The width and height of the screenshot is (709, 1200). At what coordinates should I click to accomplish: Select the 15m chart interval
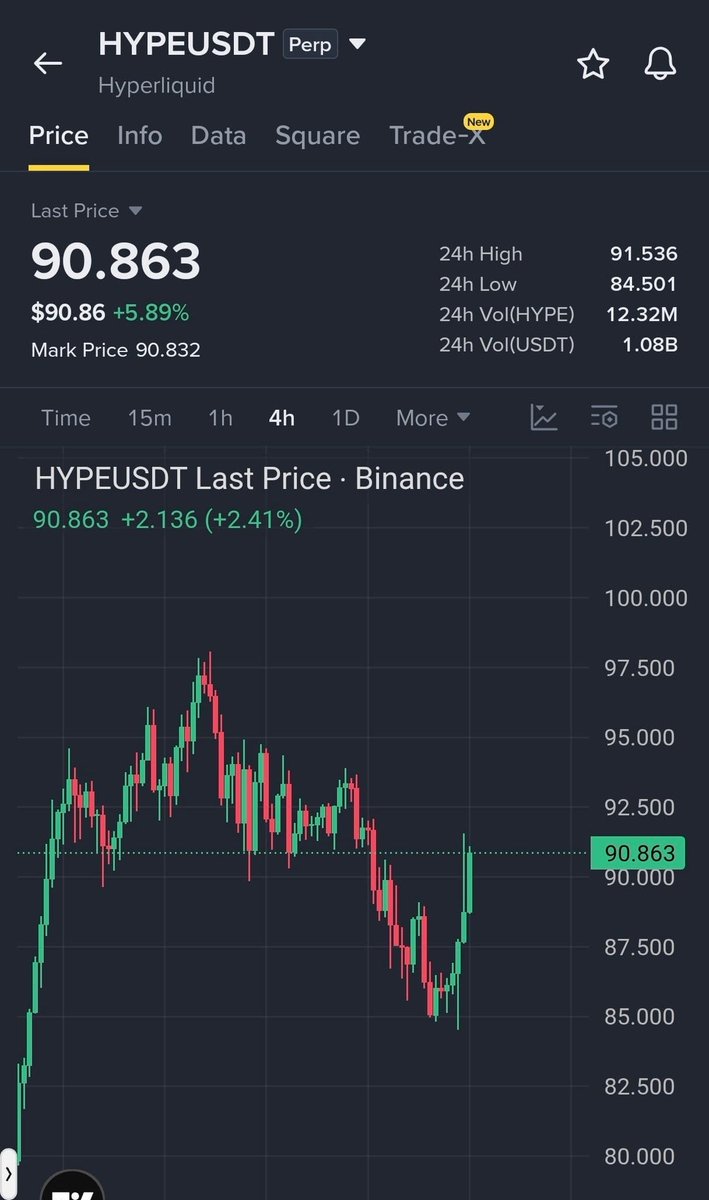tap(149, 418)
